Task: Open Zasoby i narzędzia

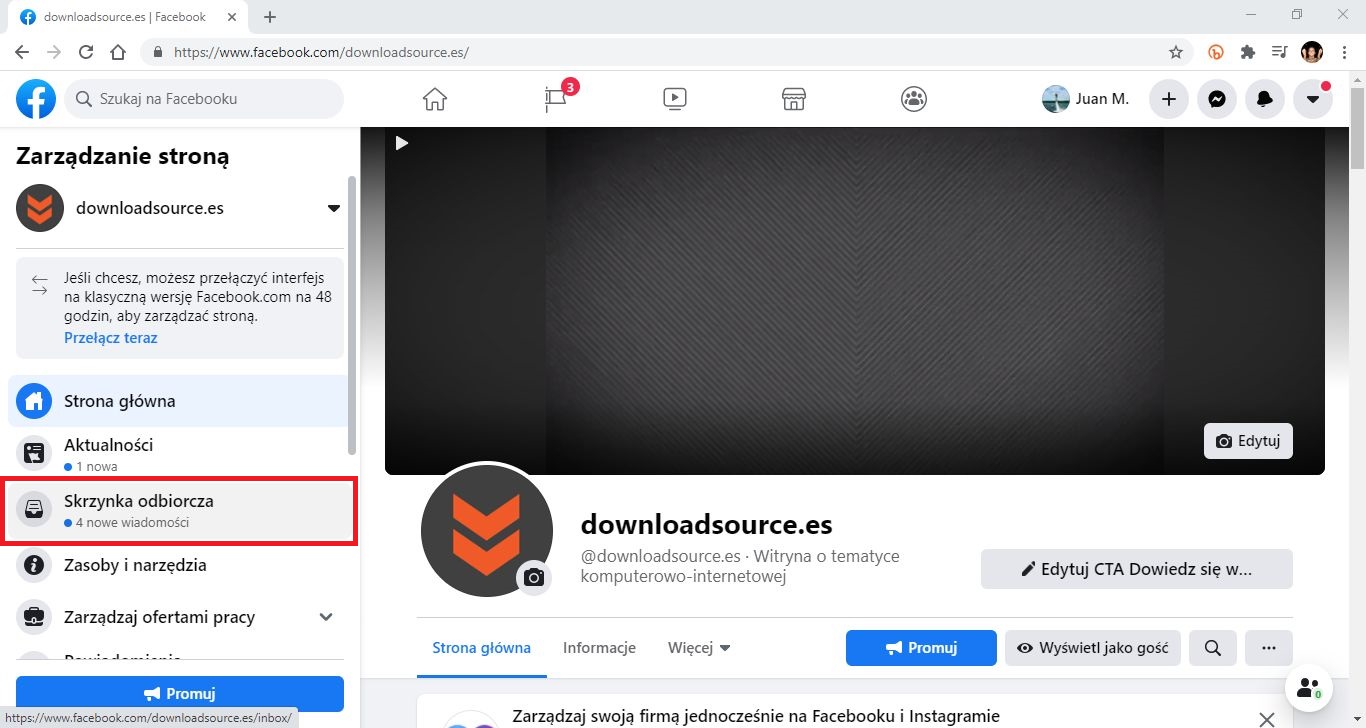Action: 179,565
